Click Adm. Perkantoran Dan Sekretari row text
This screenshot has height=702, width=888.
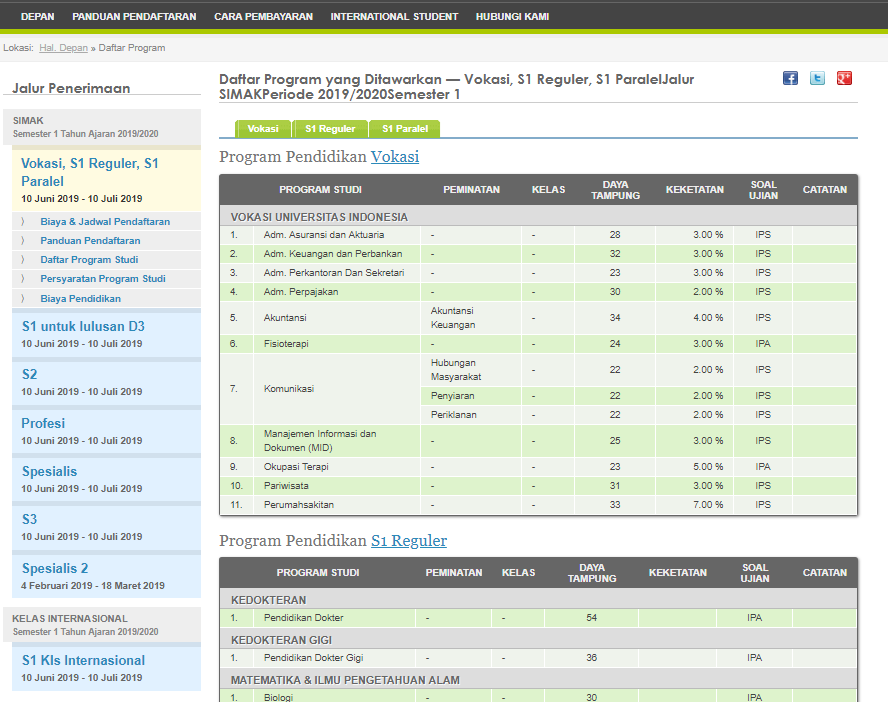(334, 272)
